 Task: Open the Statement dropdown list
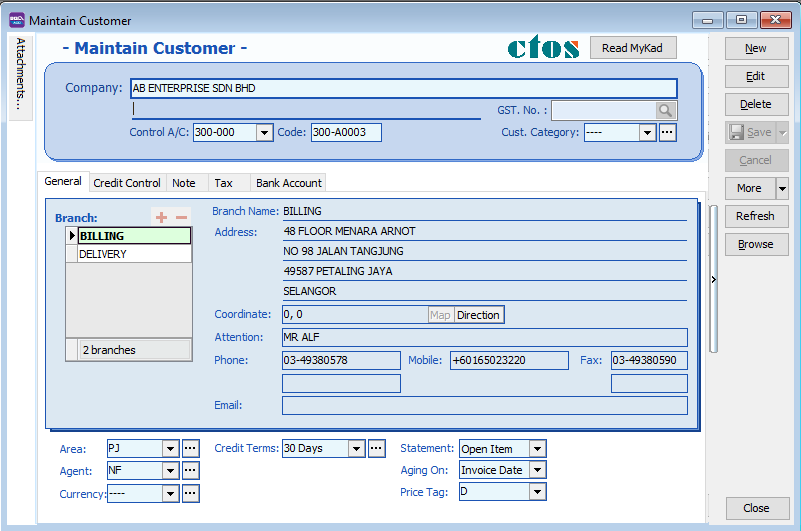537,449
